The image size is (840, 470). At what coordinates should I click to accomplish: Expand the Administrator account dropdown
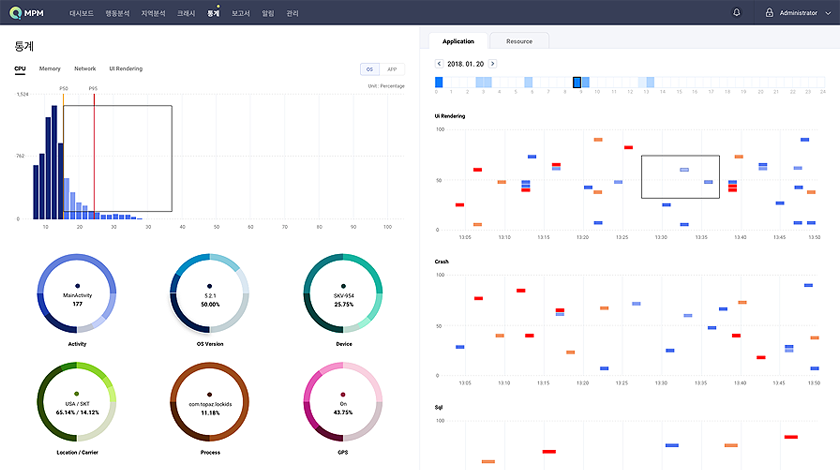(x=829, y=14)
